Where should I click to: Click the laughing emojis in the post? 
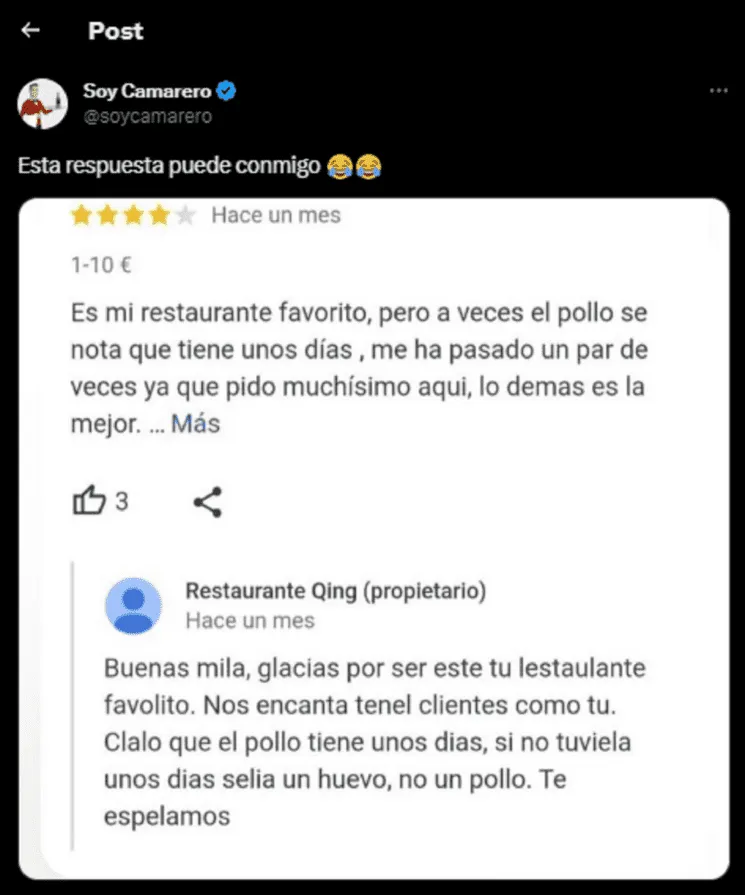click(355, 165)
